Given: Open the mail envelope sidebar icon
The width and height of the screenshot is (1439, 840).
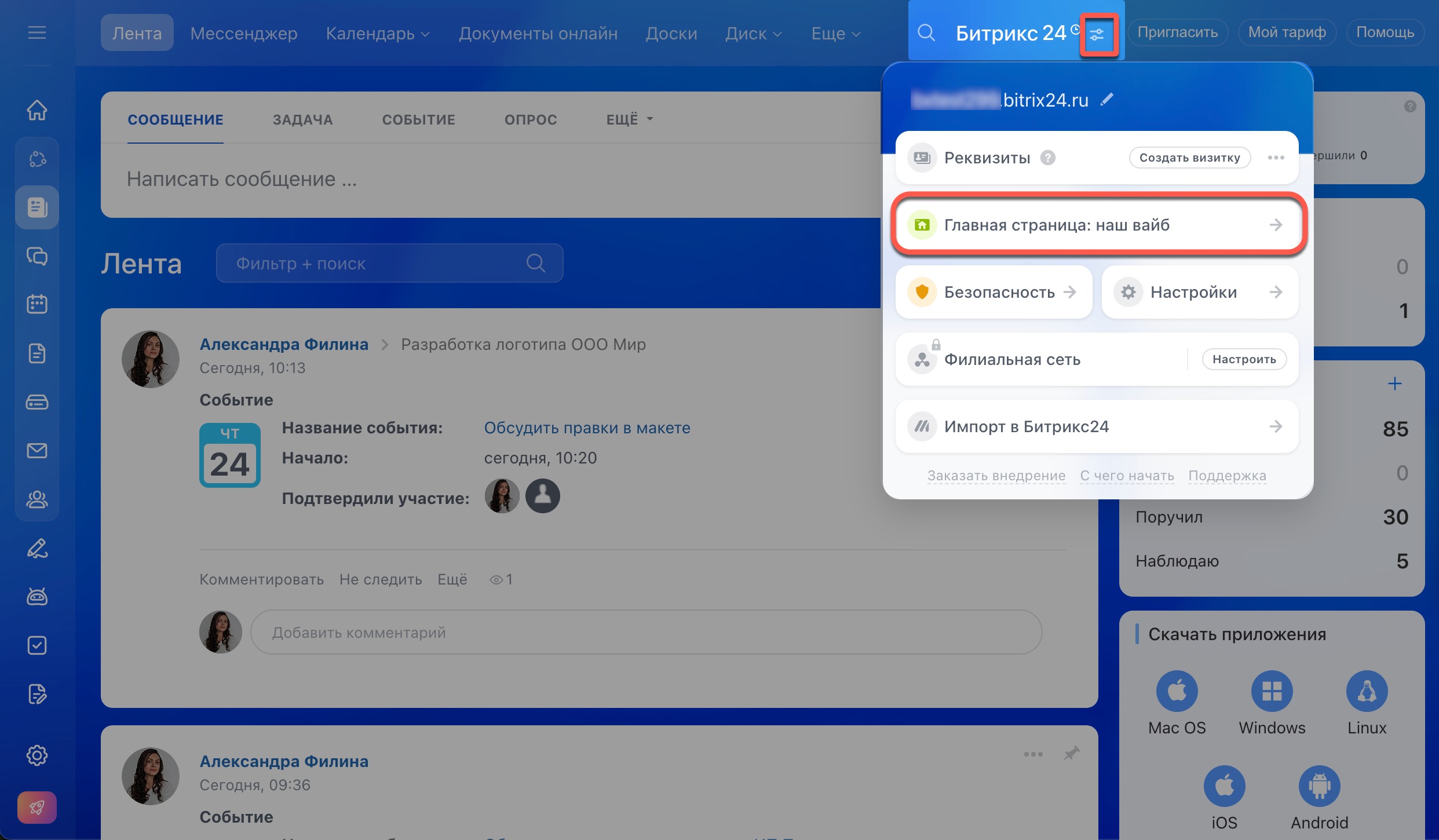Looking at the screenshot, I should click(x=37, y=450).
